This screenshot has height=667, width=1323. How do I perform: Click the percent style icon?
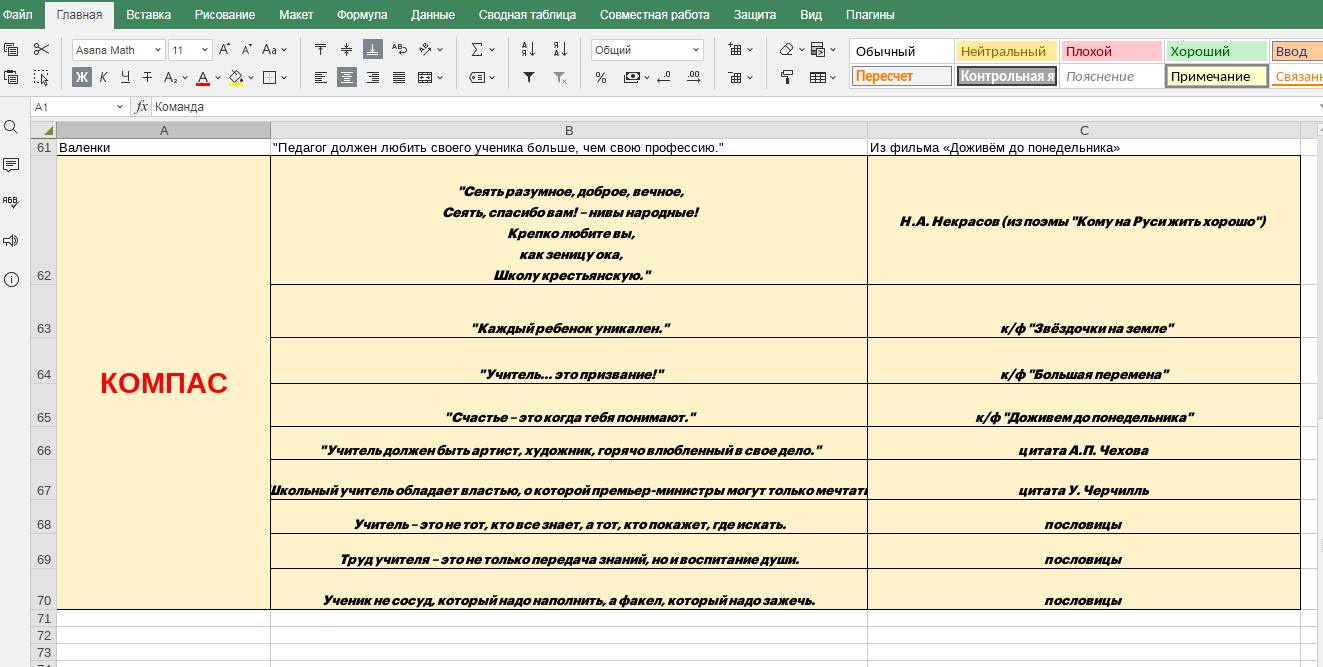(x=600, y=77)
